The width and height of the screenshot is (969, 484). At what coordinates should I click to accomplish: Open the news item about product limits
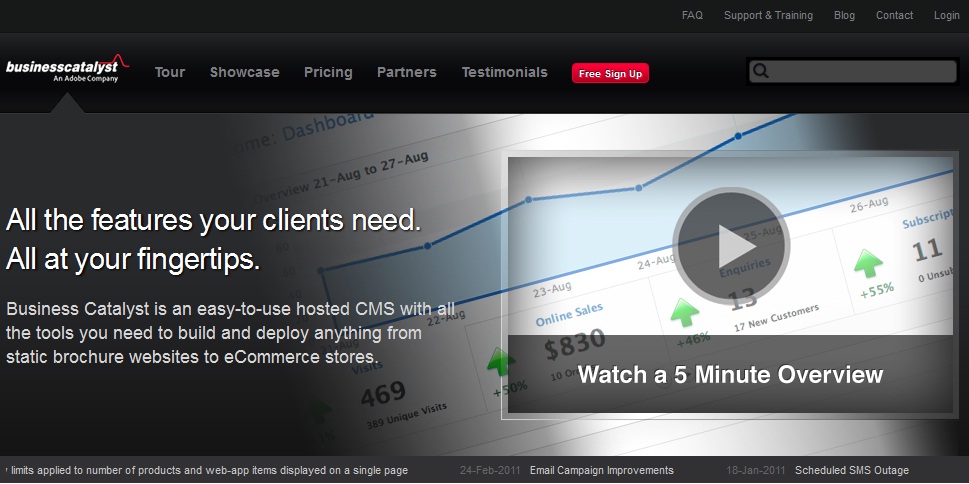tap(207, 470)
